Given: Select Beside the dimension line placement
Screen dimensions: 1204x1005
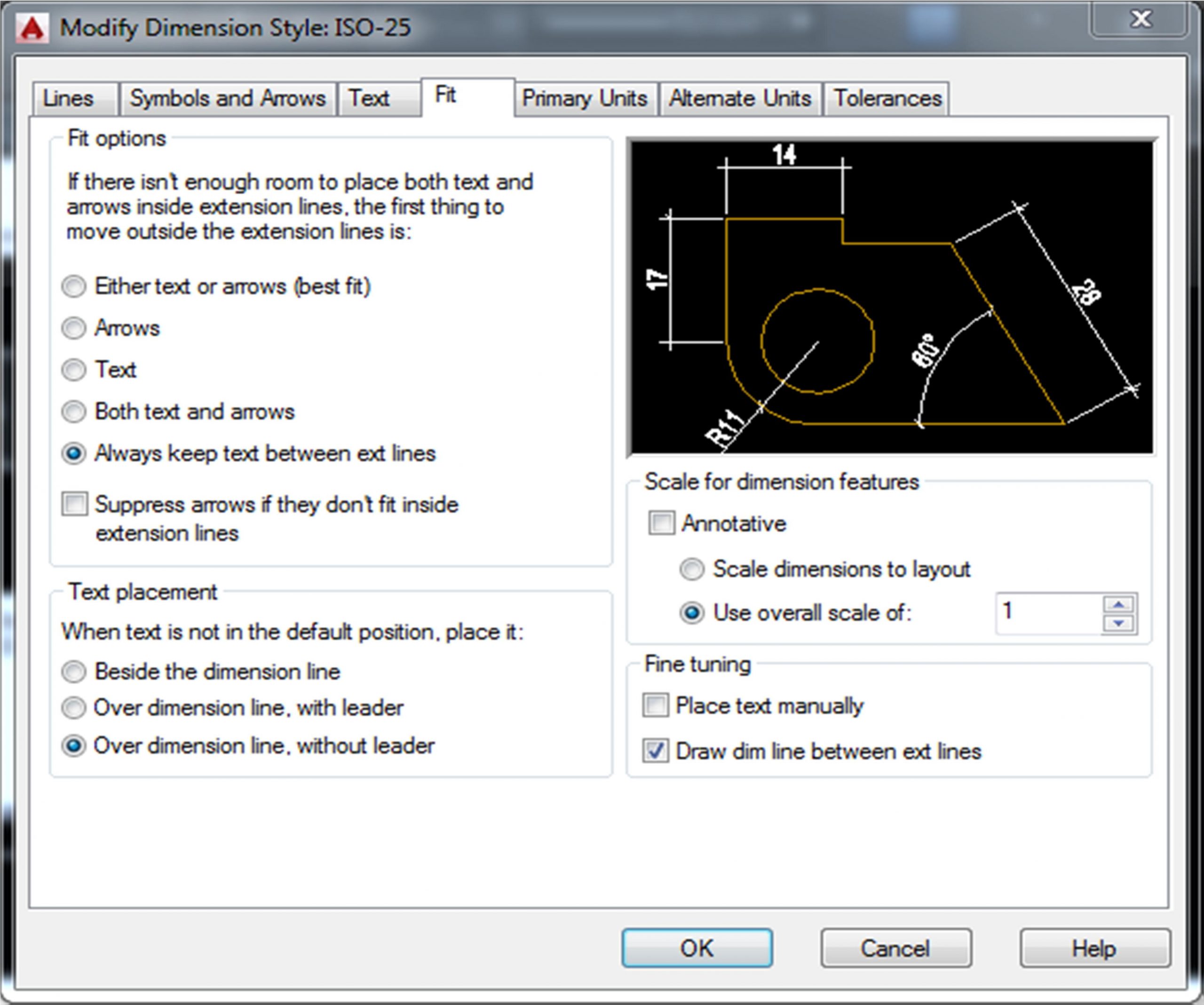Looking at the screenshot, I should point(74,672).
